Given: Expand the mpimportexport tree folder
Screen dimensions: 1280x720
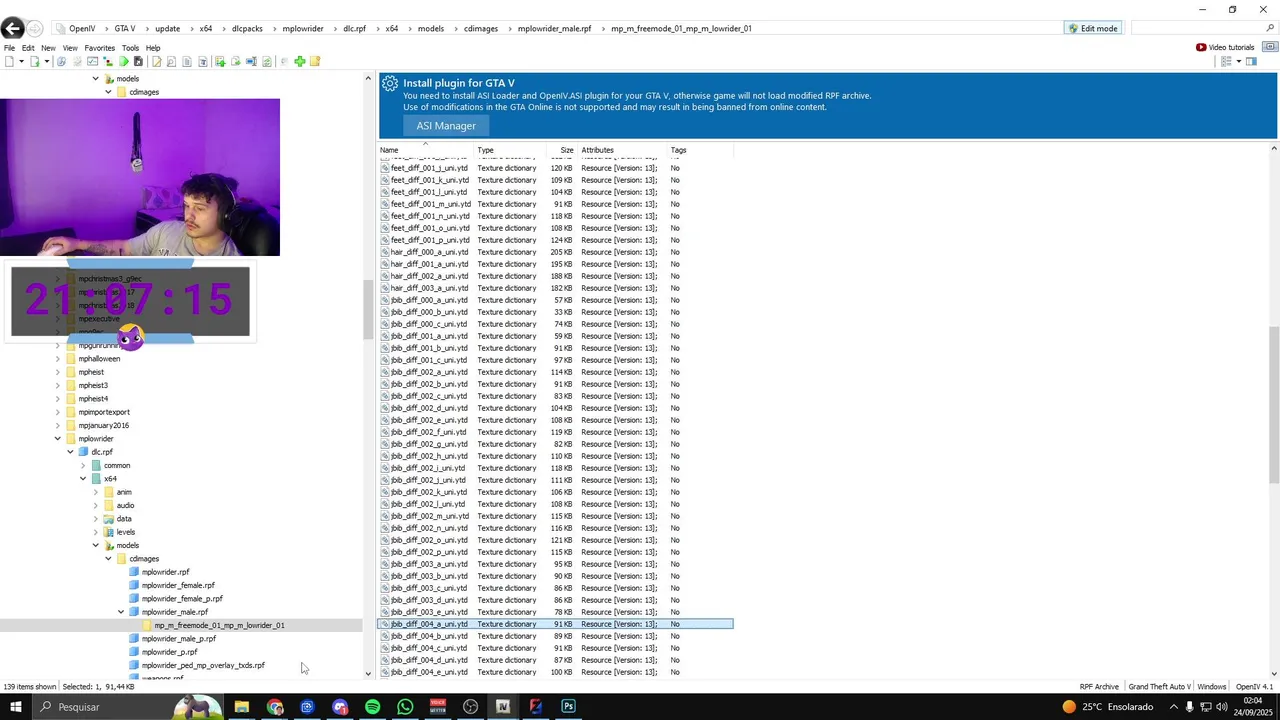Looking at the screenshot, I should tap(57, 412).
